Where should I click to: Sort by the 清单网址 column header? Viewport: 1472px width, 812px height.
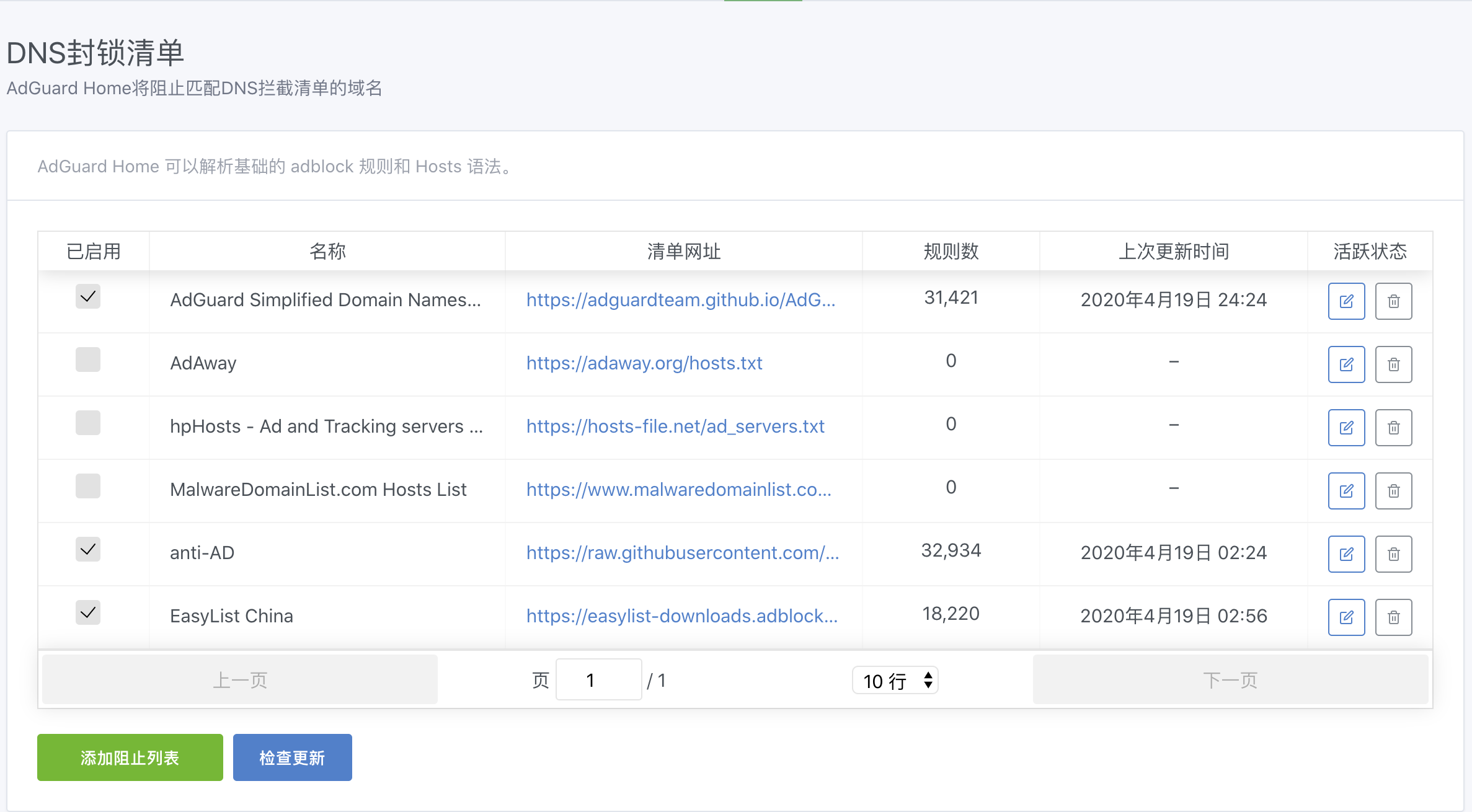pyautogui.click(x=684, y=251)
